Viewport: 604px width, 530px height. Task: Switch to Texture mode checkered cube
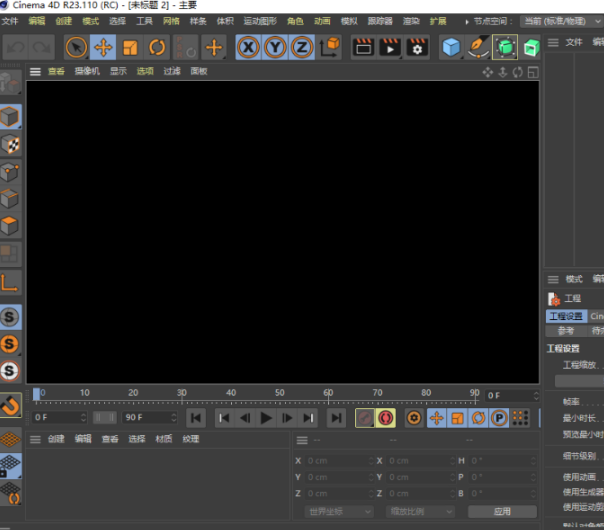(x=10, y=144)
